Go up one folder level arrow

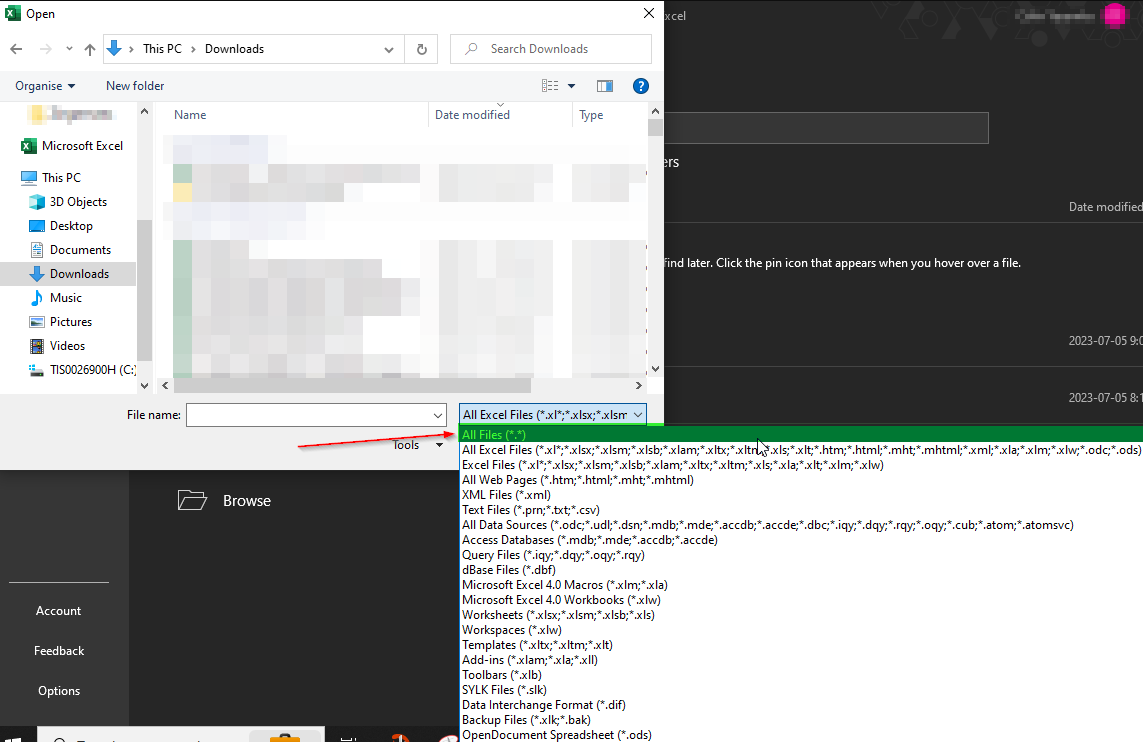90,49
